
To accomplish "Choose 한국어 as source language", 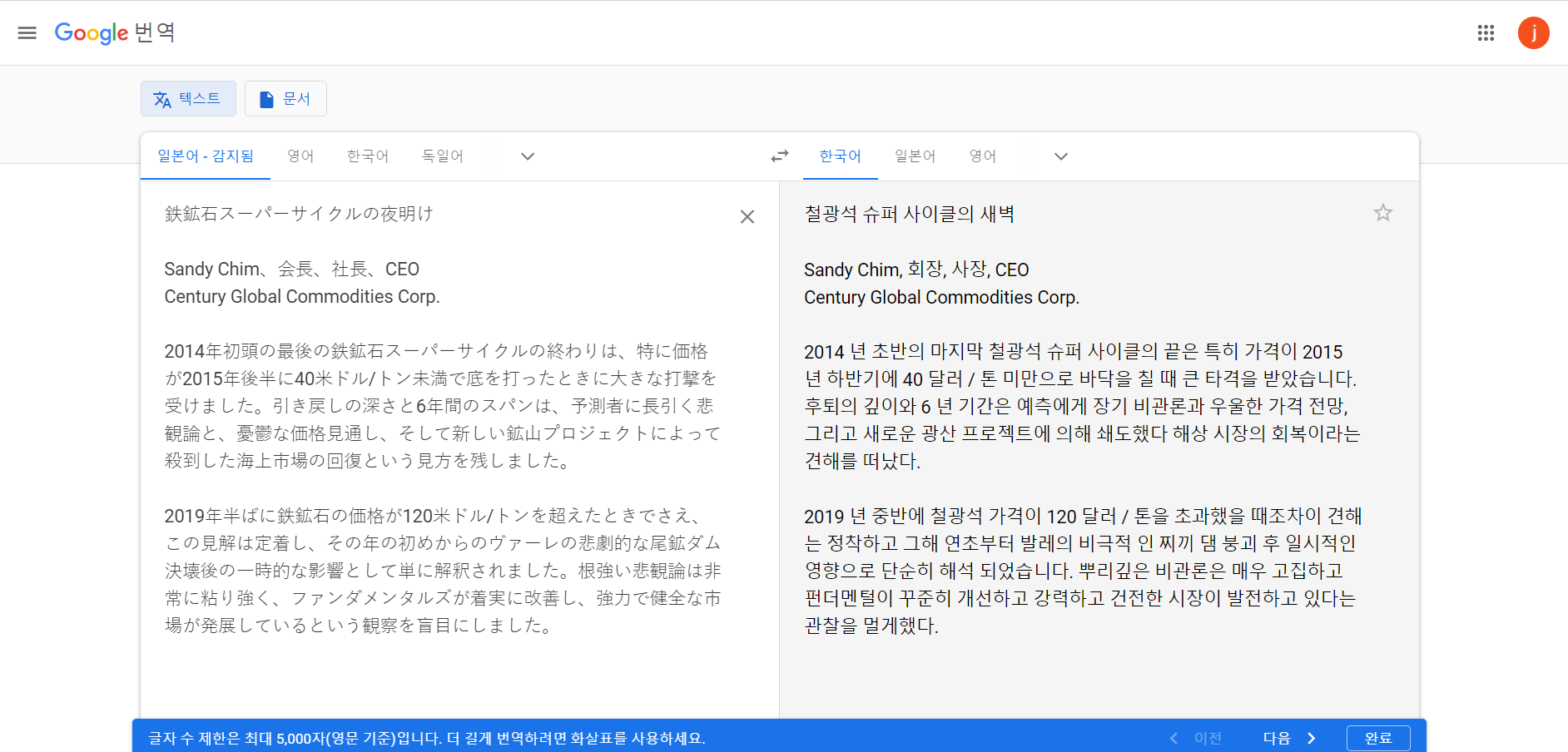I will 368,156.
